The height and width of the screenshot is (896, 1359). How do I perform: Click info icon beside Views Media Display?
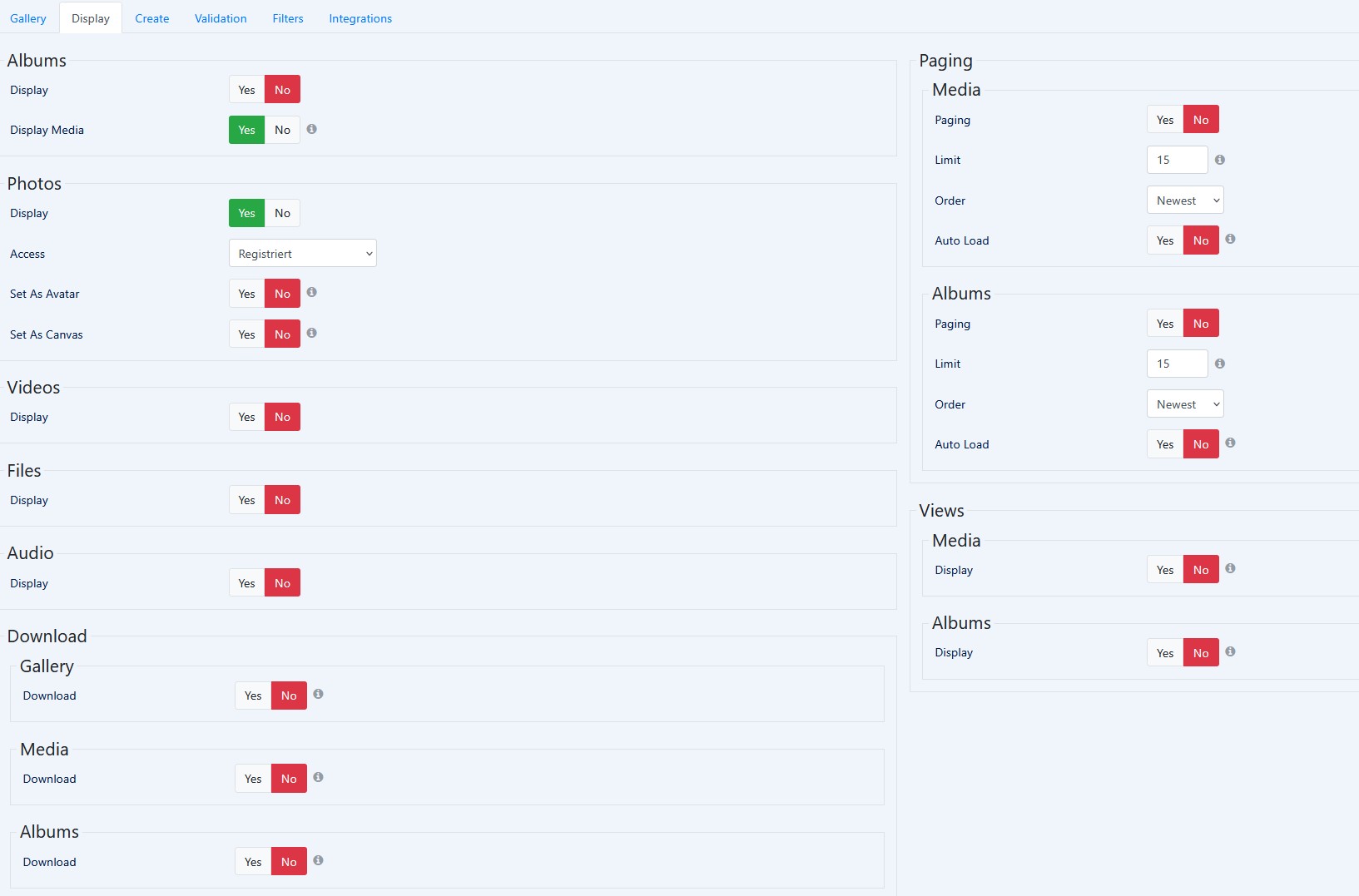click(1230, 568)
